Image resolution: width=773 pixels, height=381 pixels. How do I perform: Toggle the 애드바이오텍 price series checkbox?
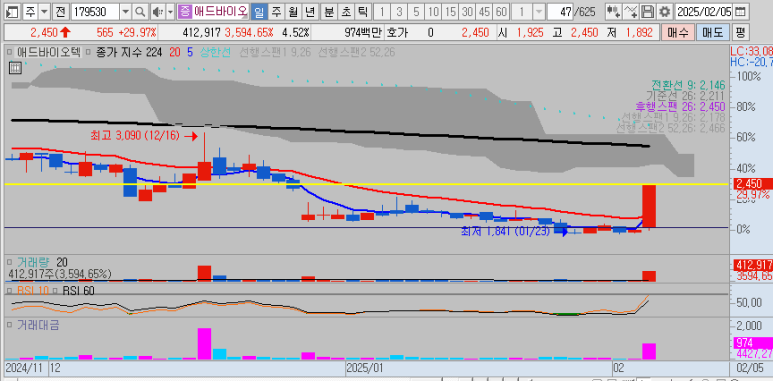tap(10, 51)
